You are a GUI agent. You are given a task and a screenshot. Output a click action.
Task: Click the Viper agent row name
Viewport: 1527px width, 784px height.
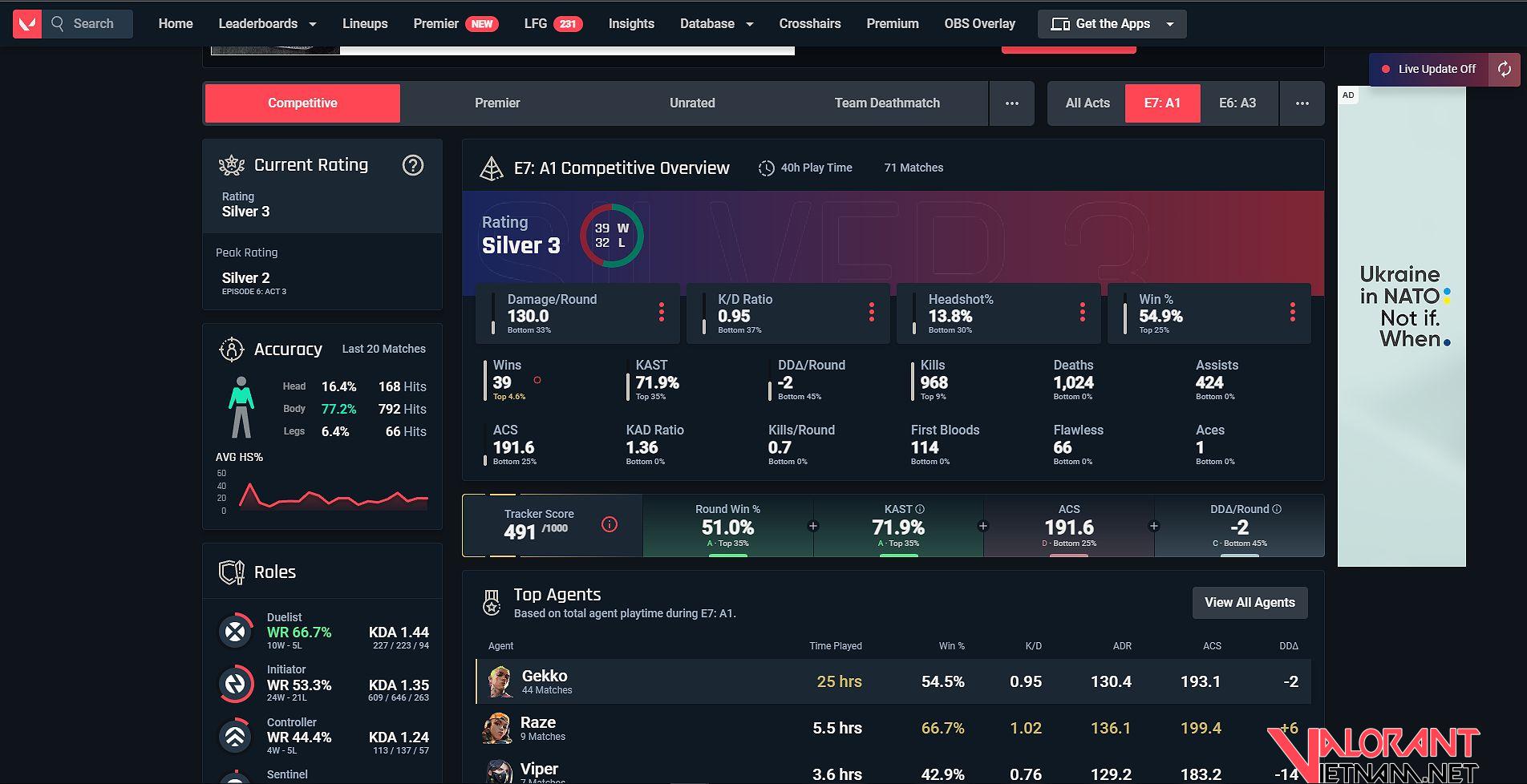click(x=539, y=769)
